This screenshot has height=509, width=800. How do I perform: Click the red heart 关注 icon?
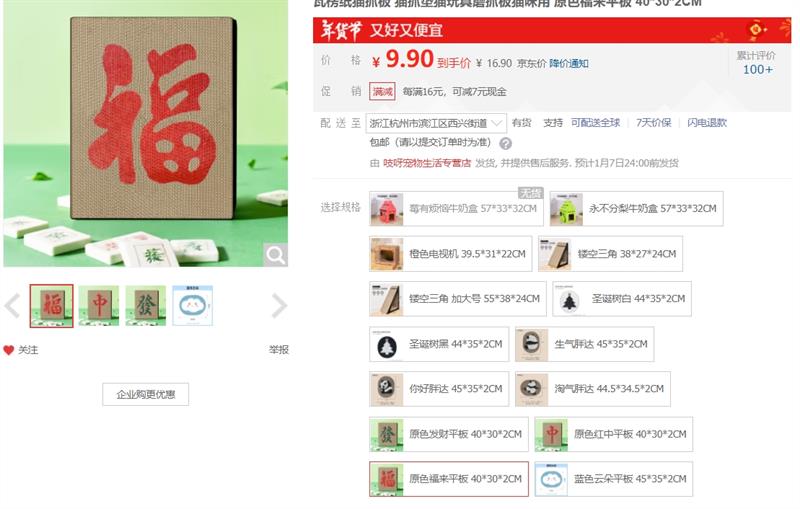[x=9, y=350]
